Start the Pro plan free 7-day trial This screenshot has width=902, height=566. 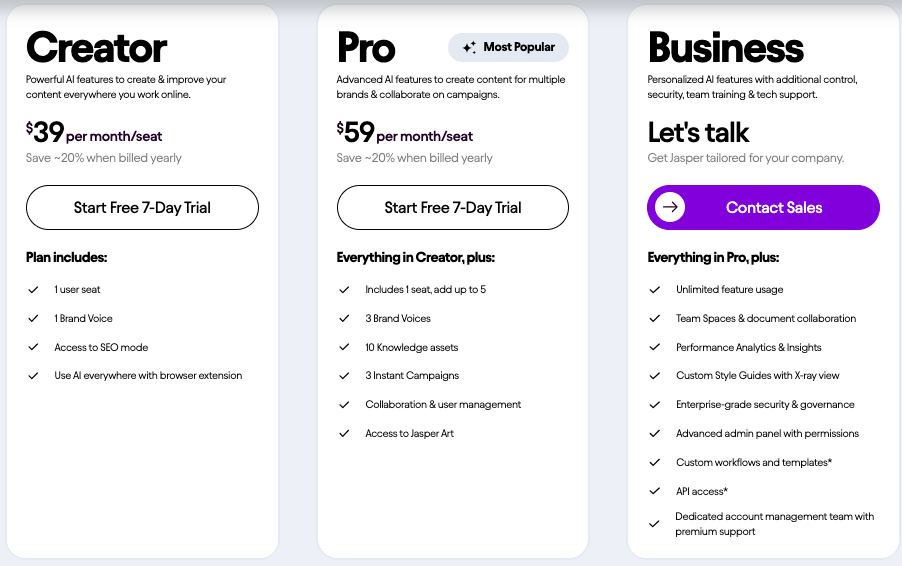(x=453, y=208)
